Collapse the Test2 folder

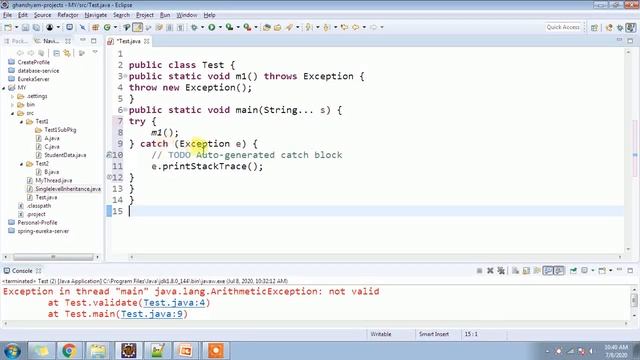coord(22,164)
